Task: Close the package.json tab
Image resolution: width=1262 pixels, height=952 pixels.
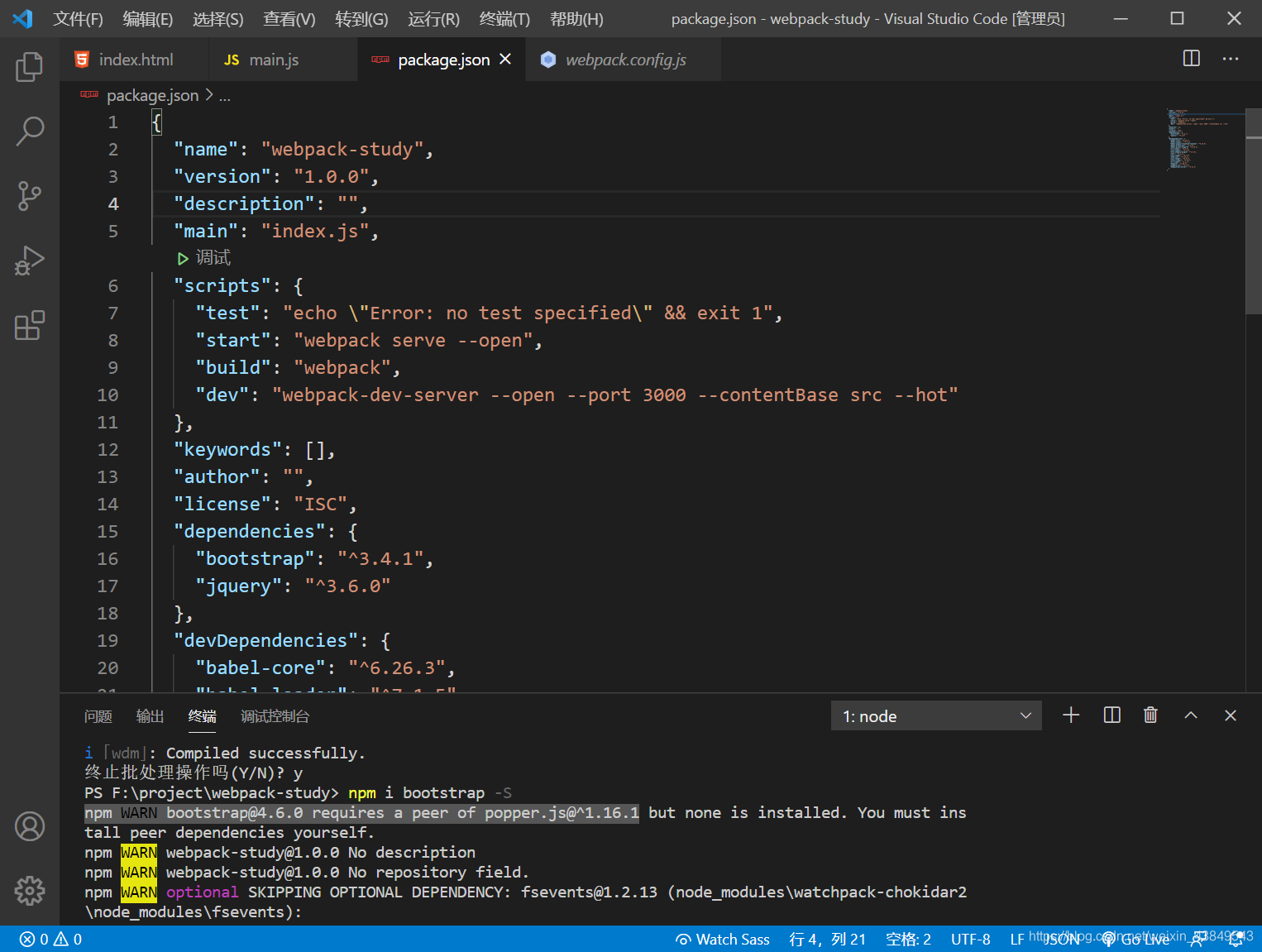Action: tap(505, 59)
